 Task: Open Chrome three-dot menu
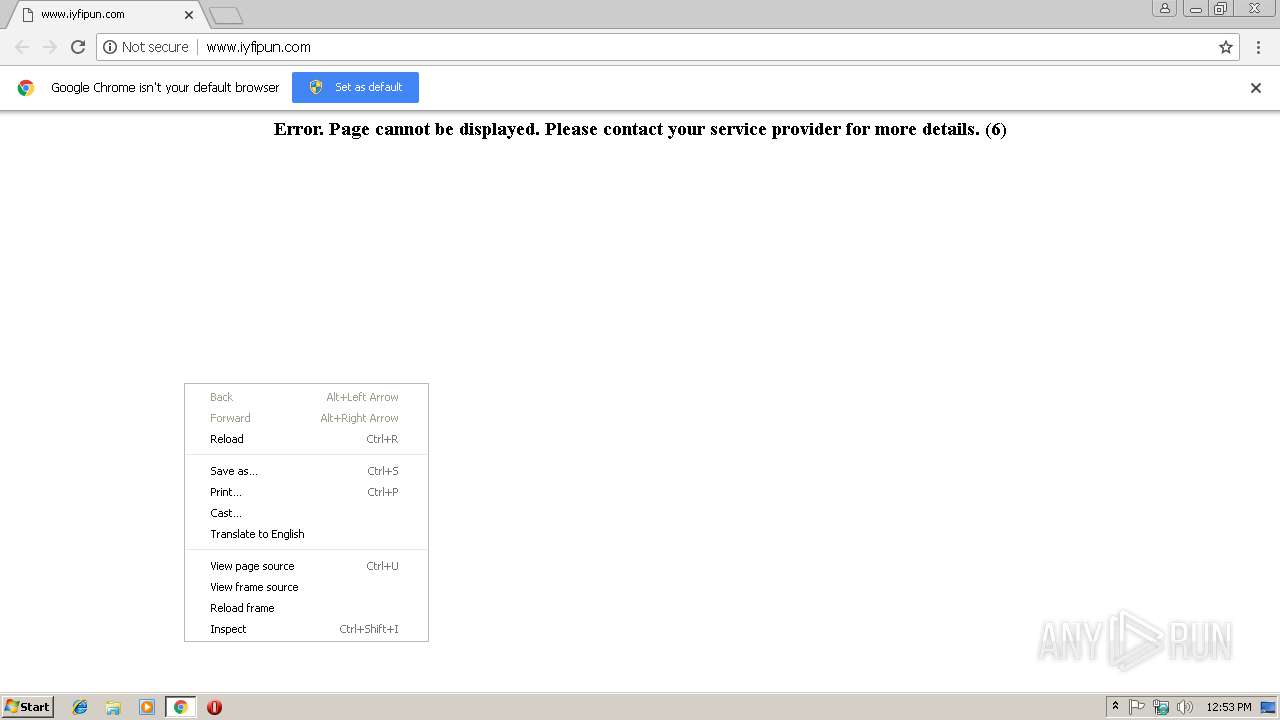click(x=1256, y=47)
